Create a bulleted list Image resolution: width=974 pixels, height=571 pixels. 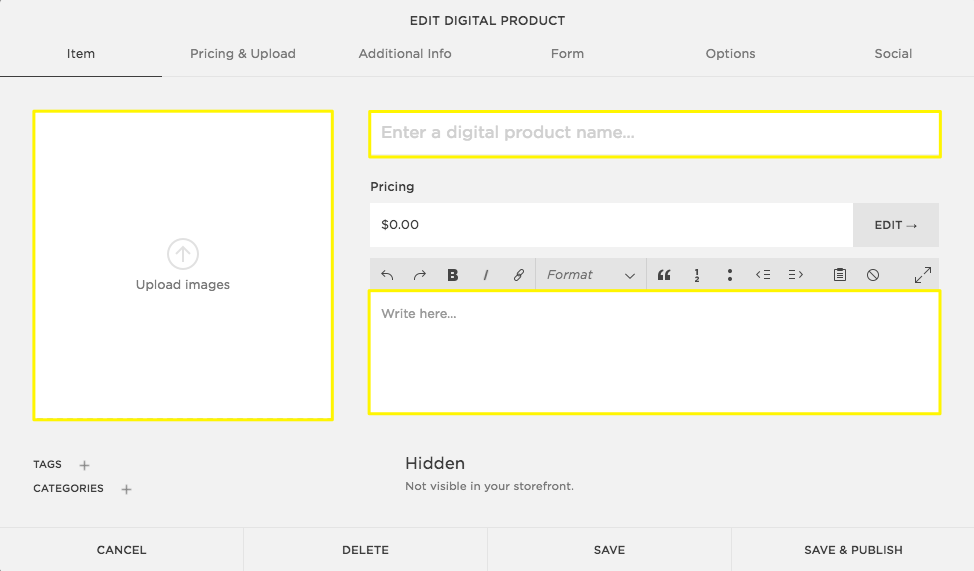tap(730, 275)
